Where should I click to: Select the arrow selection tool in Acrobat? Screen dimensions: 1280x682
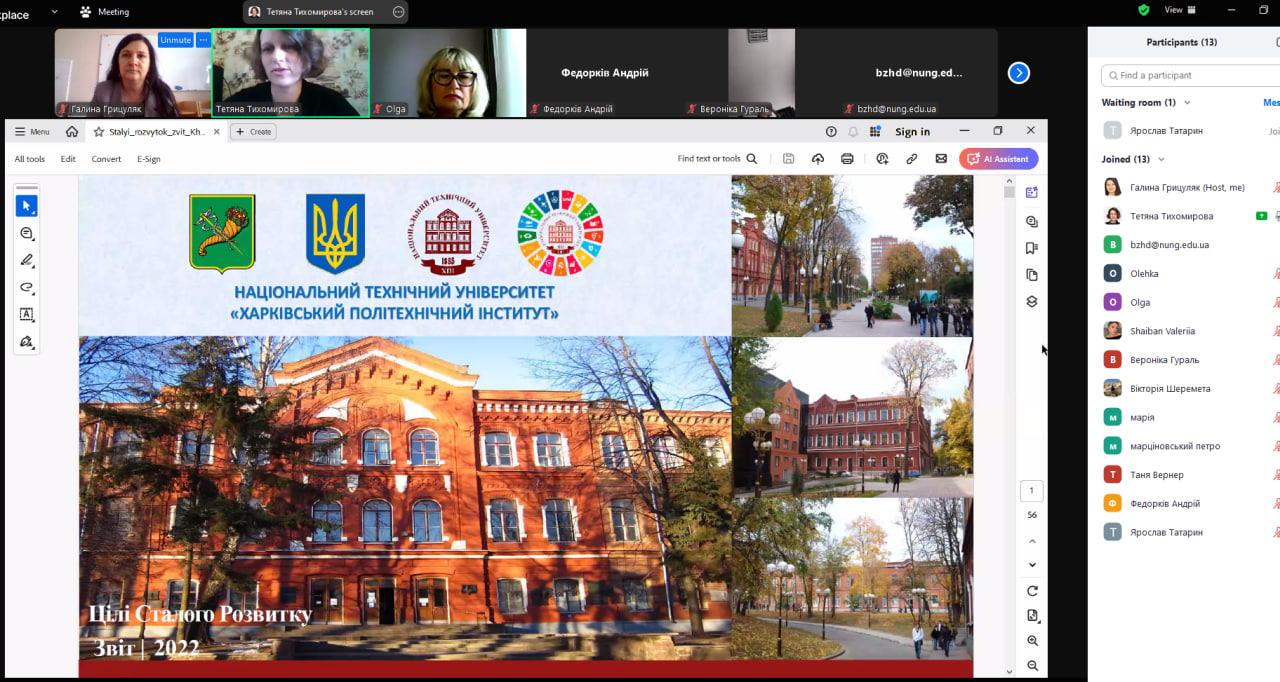(x=27, y=206)
